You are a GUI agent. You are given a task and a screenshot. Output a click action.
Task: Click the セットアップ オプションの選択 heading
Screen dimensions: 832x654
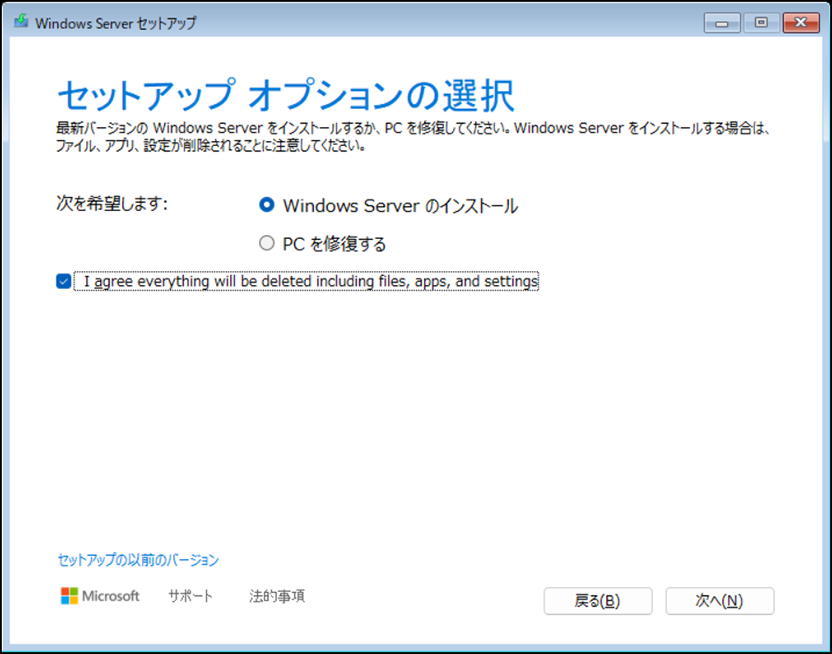pyautogui.click(x=286, y=95)
